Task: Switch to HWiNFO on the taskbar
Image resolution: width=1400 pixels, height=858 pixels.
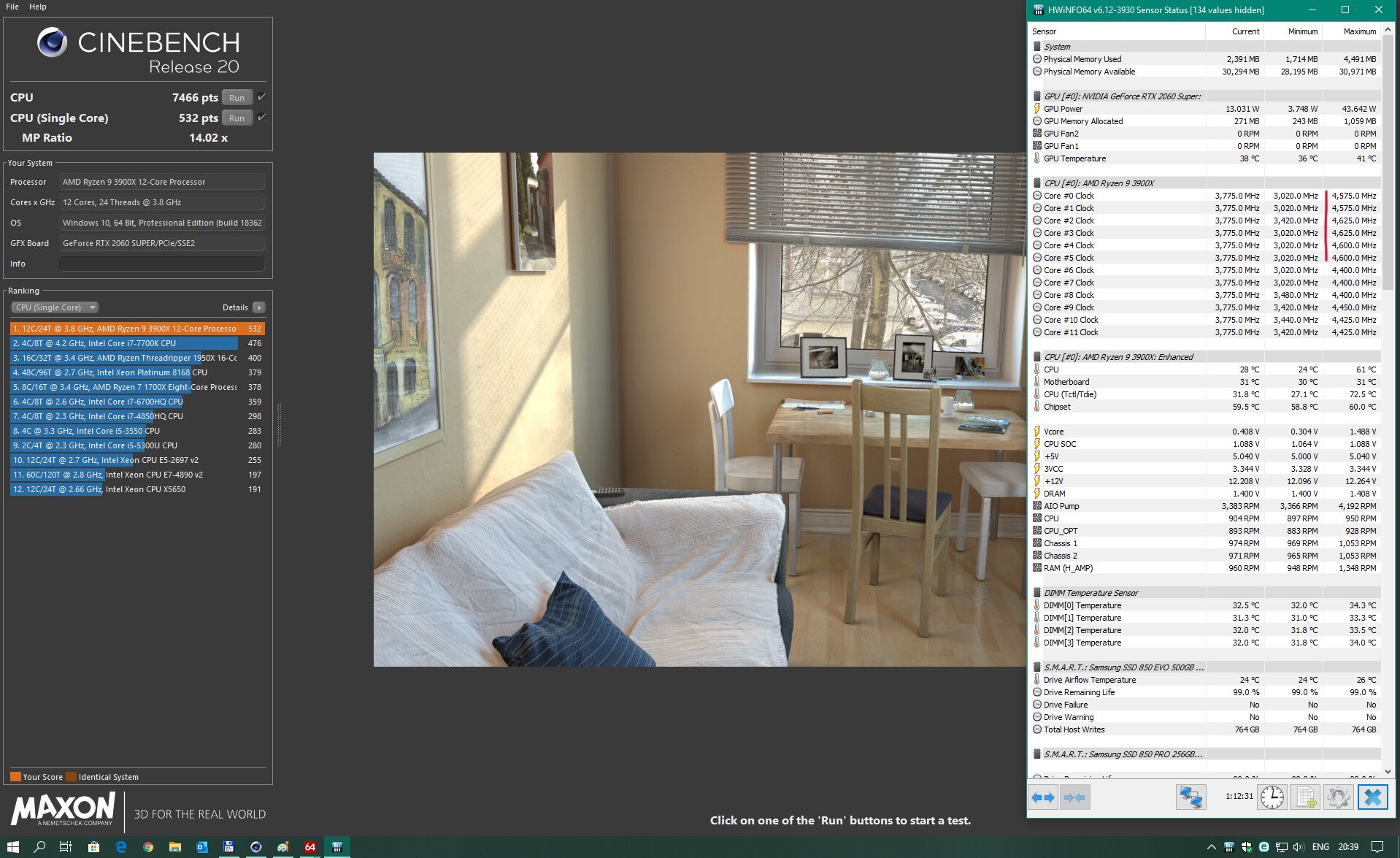Action: pyautogui.click(x=337, y=847)
